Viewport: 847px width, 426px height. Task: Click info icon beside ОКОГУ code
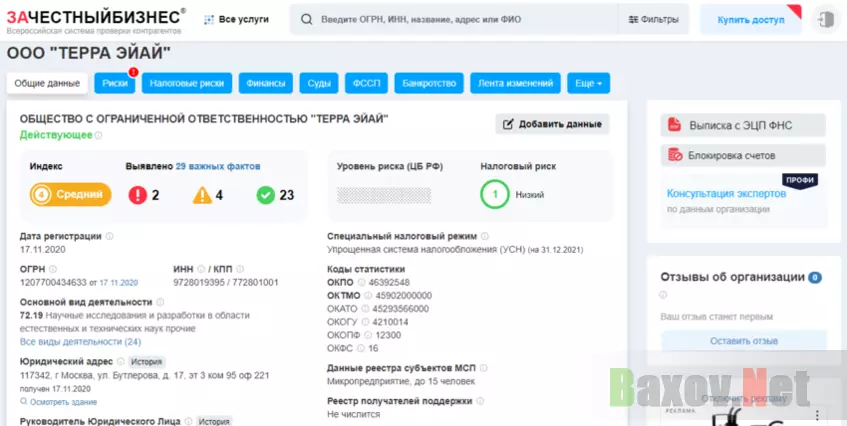(x=365, y=322)
